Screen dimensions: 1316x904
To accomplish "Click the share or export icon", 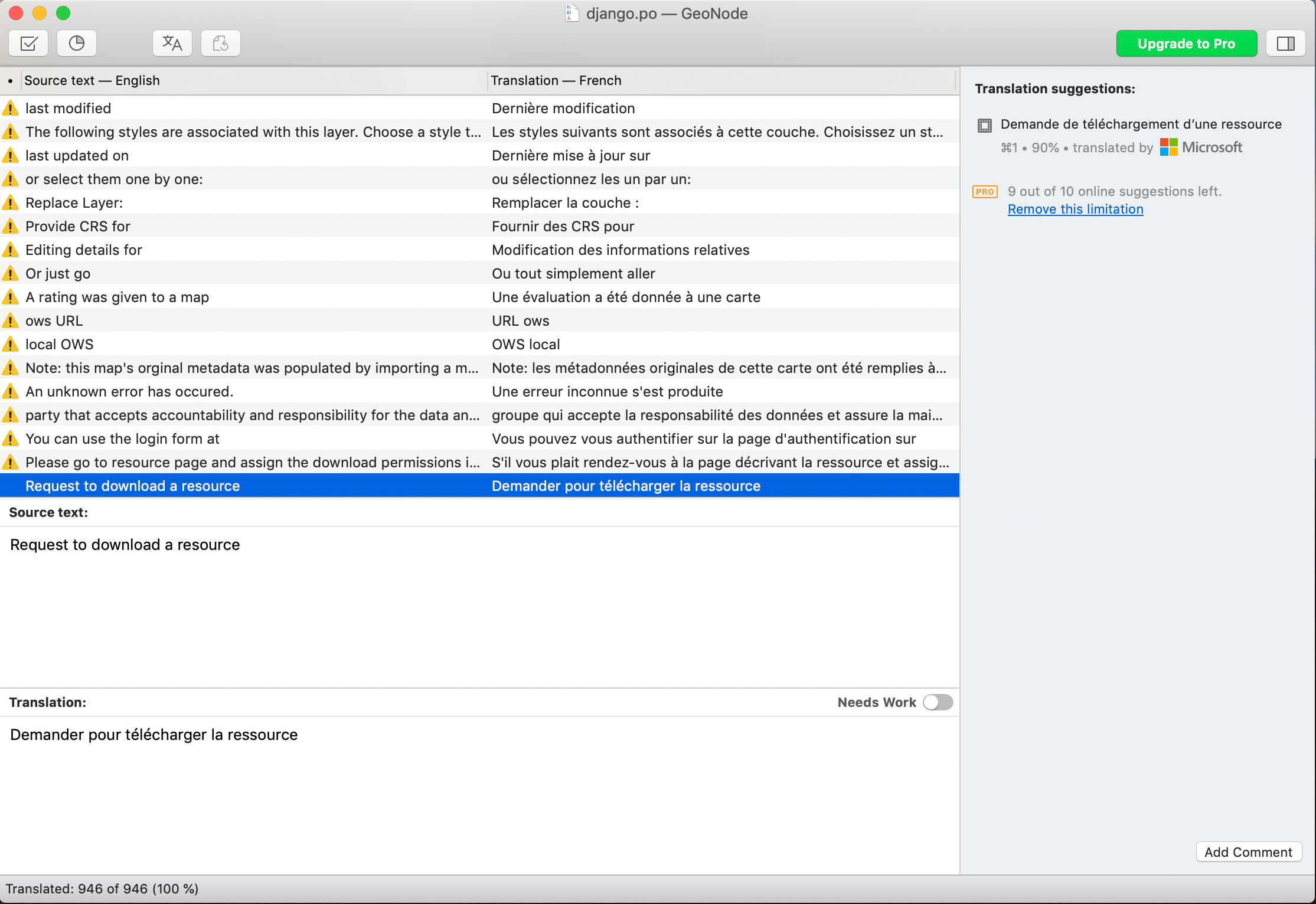I will [219, 43].
